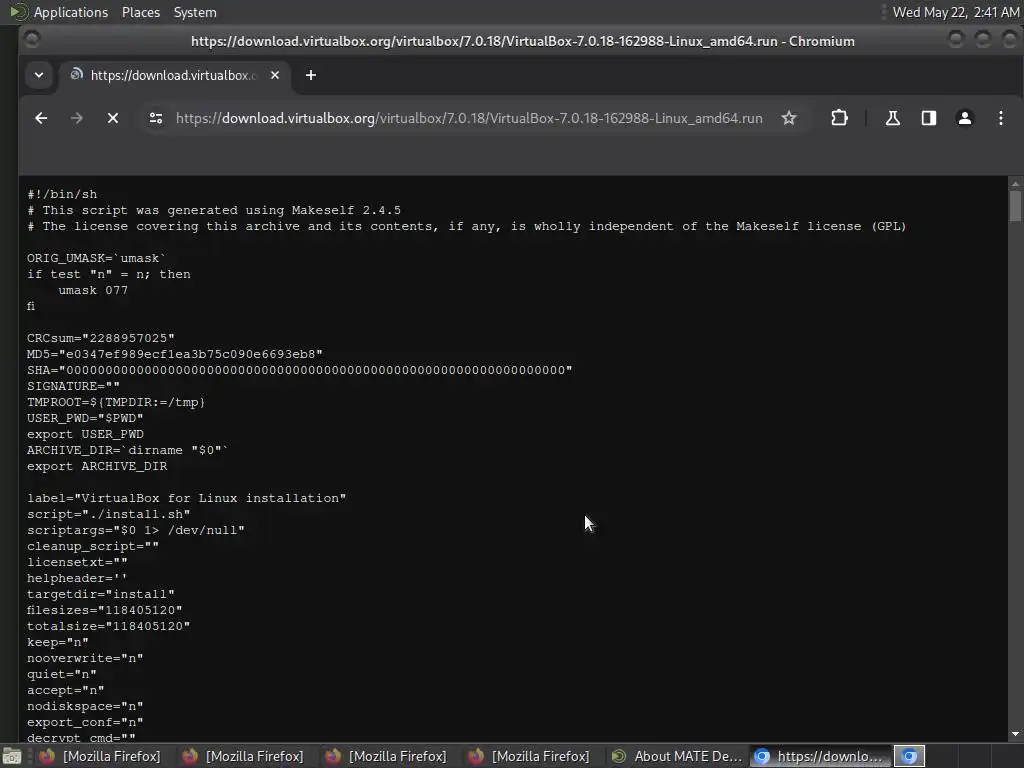The image size is (1024, 768).
Task: Click the filesizes="118405120" line
Action: pyautogui.click(x=104, y=610)
